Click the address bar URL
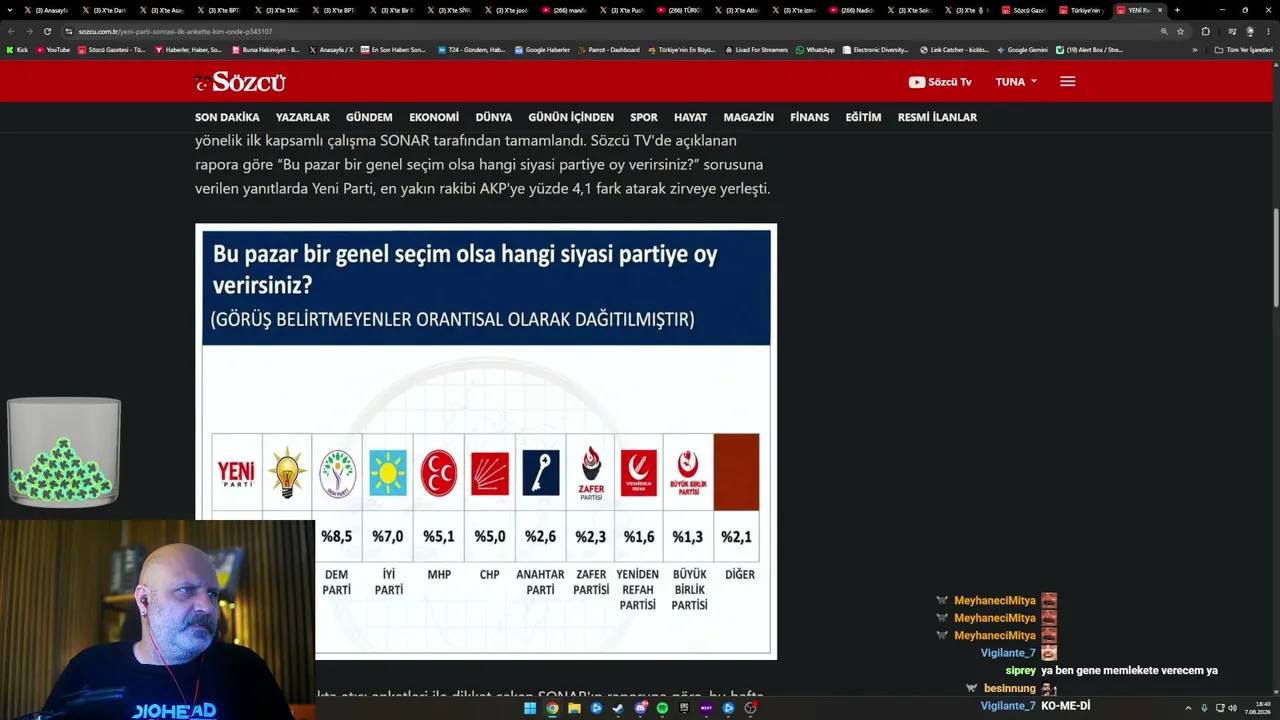This screenshot has width=1280, height=720. coord(175,31)
